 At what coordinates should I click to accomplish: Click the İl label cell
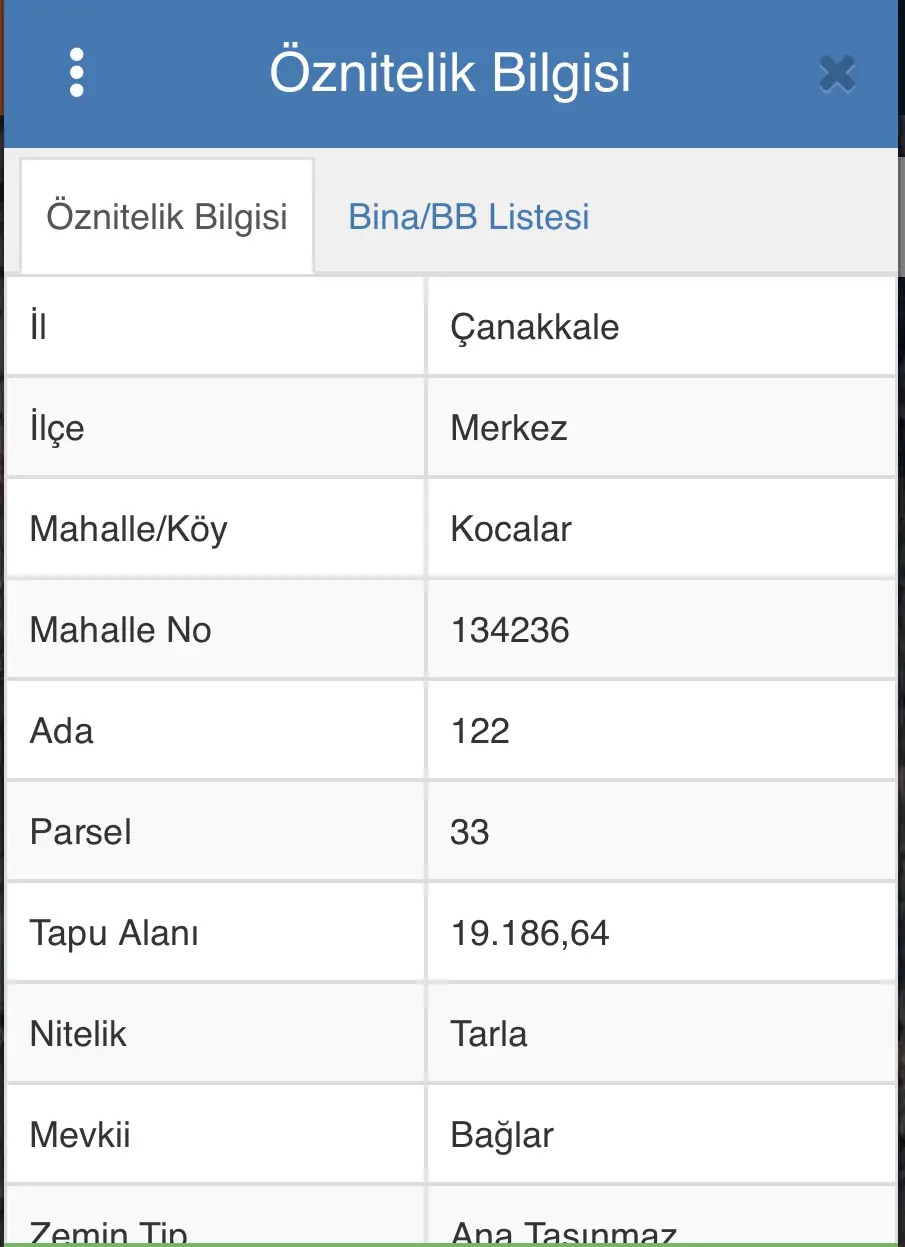pos(215,327)
